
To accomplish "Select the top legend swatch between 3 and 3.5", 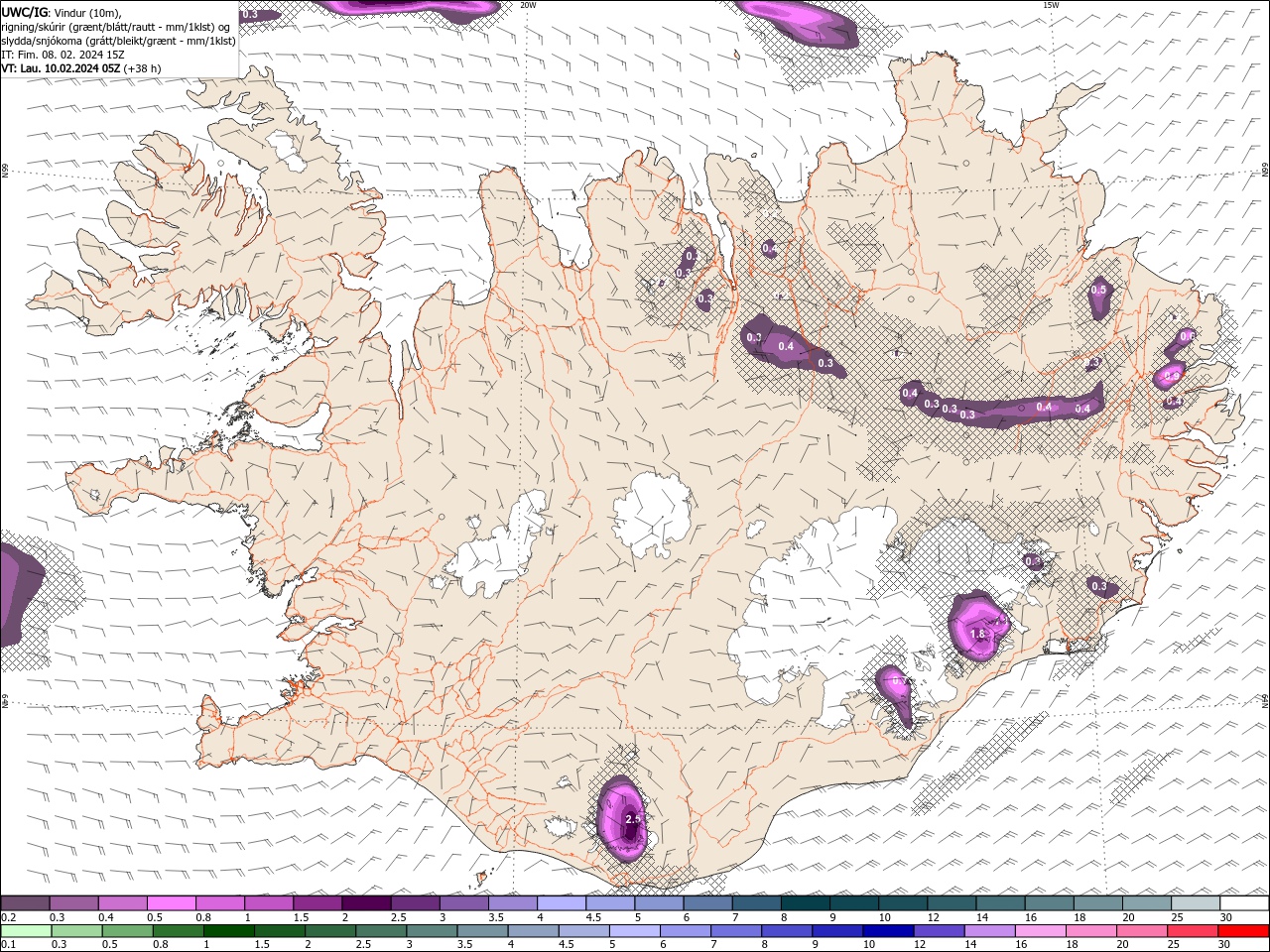I will pos(464,903).
